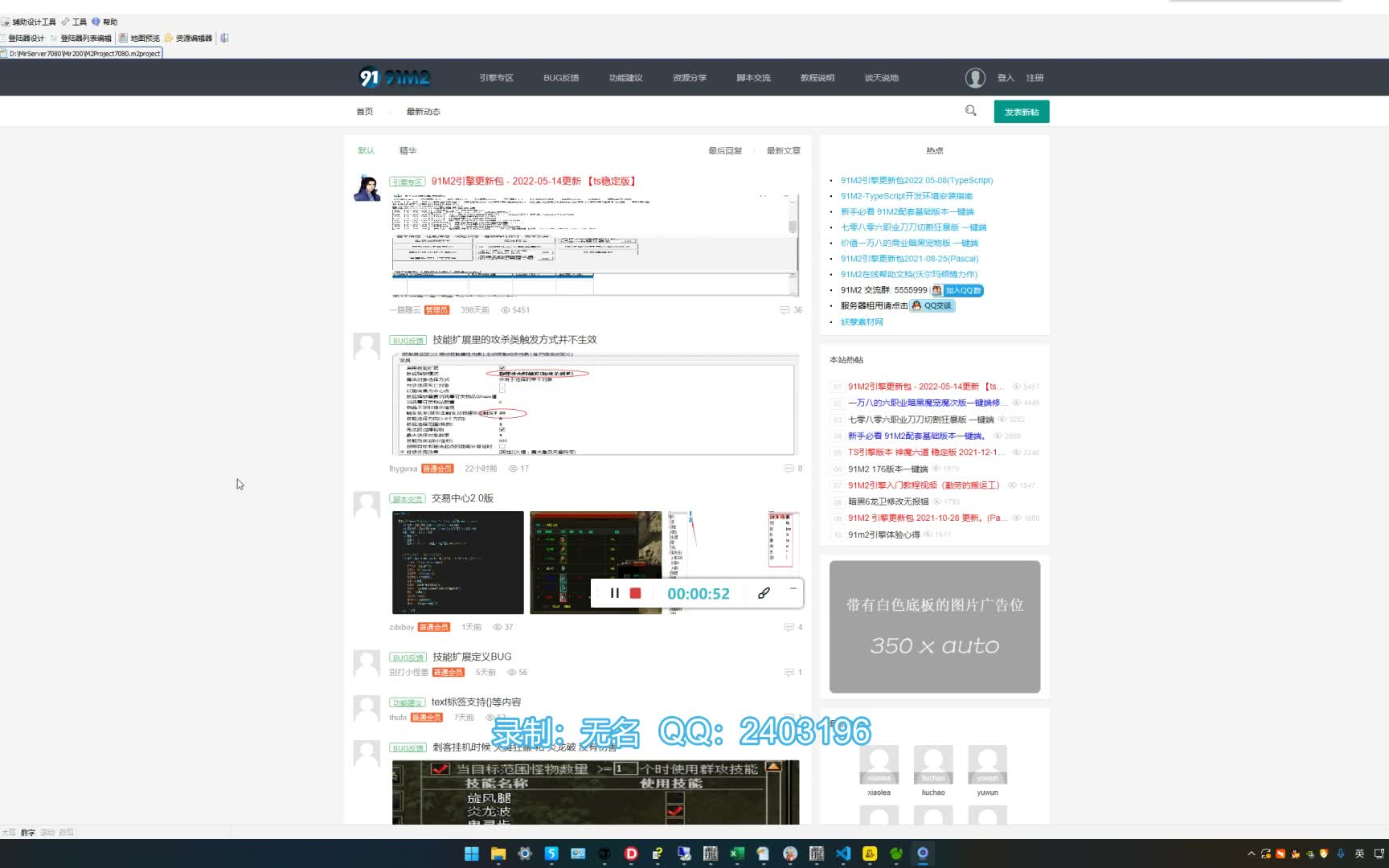This screenshot has width=1389, height=868.
Task: Pause the screen recording
Action: (x=615, y=593)
